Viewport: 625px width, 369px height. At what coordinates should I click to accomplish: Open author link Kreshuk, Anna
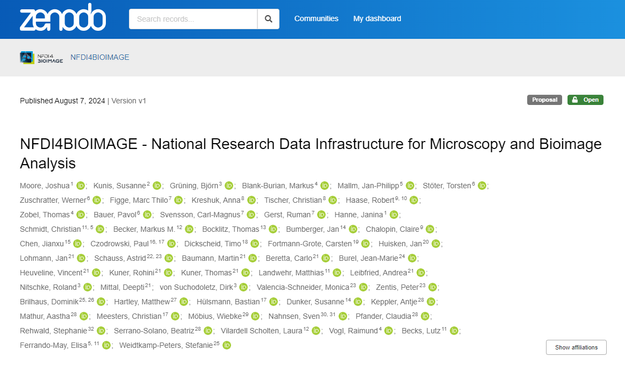click(x=216, y=200)
